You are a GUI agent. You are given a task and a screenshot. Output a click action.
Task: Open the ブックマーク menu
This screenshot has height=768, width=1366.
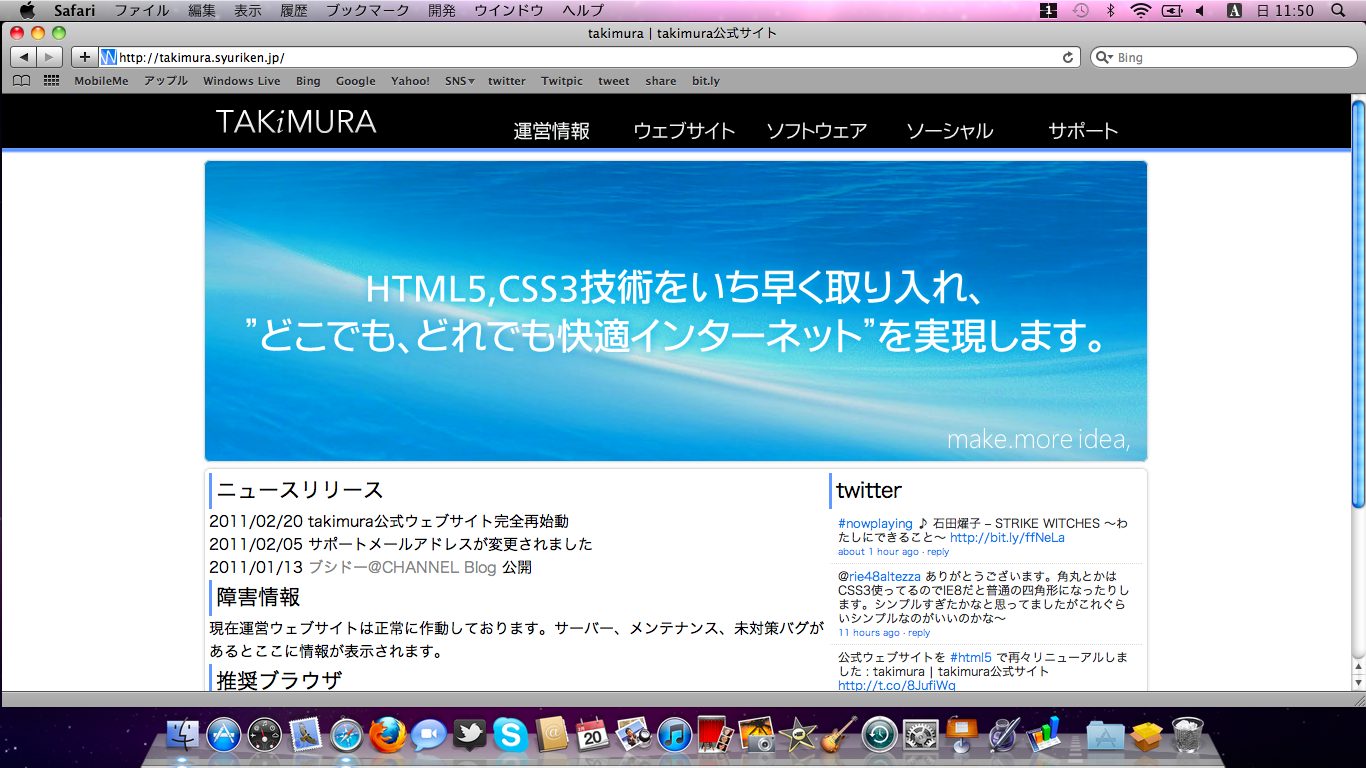[x=367, y=11]
